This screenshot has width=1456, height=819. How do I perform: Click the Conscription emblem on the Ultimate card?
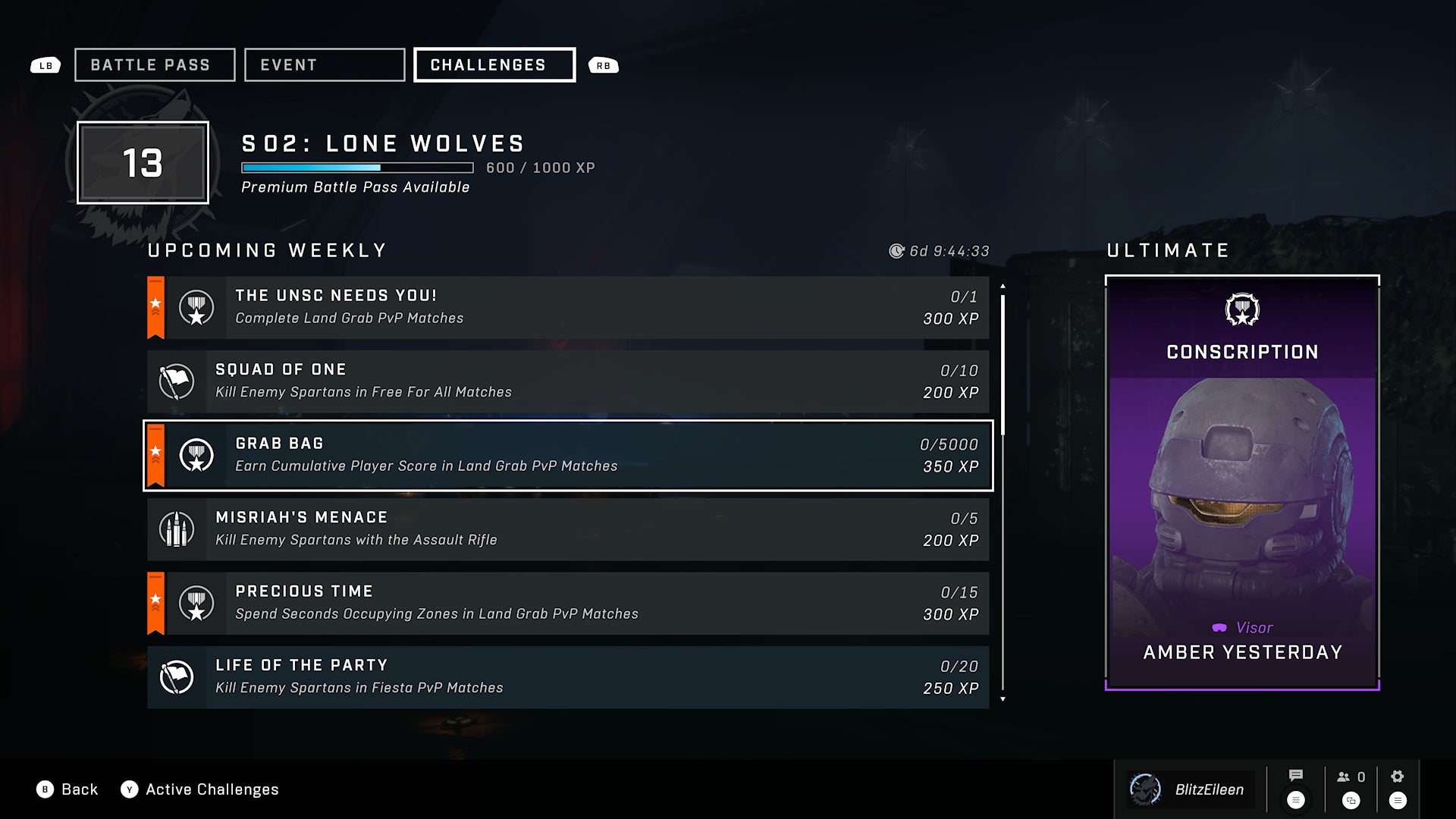click(1242, 309)
